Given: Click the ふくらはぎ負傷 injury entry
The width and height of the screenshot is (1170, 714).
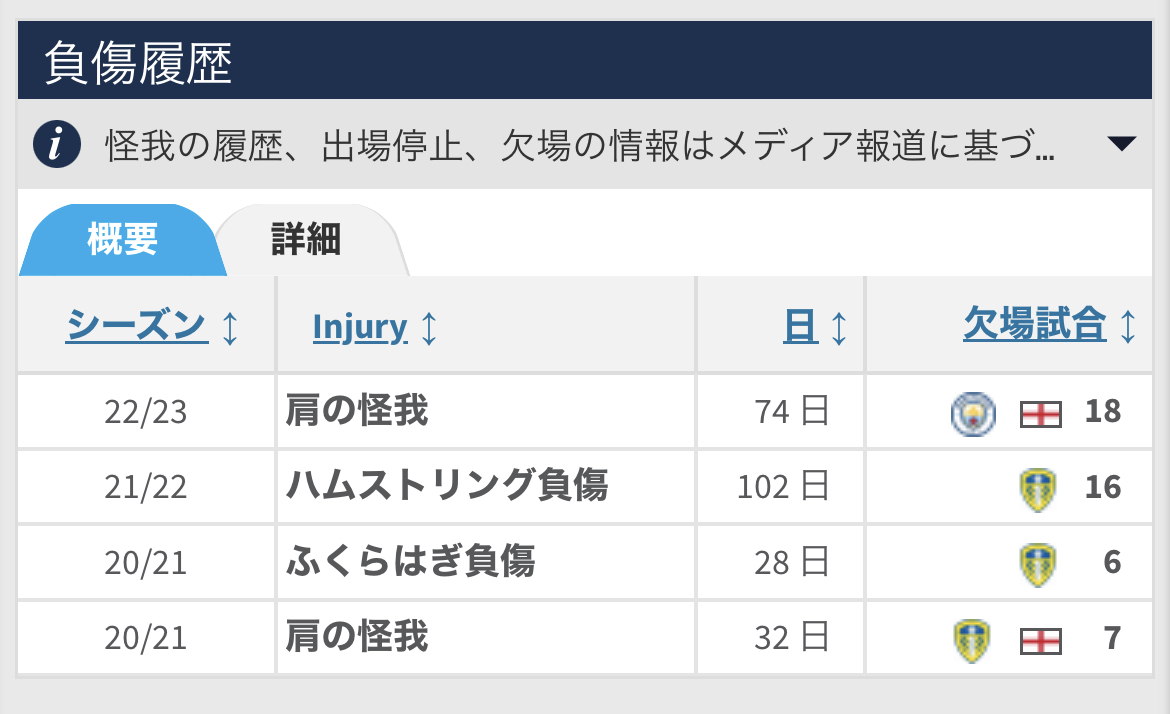Looking at the screenshot, I should pos(410,562).
